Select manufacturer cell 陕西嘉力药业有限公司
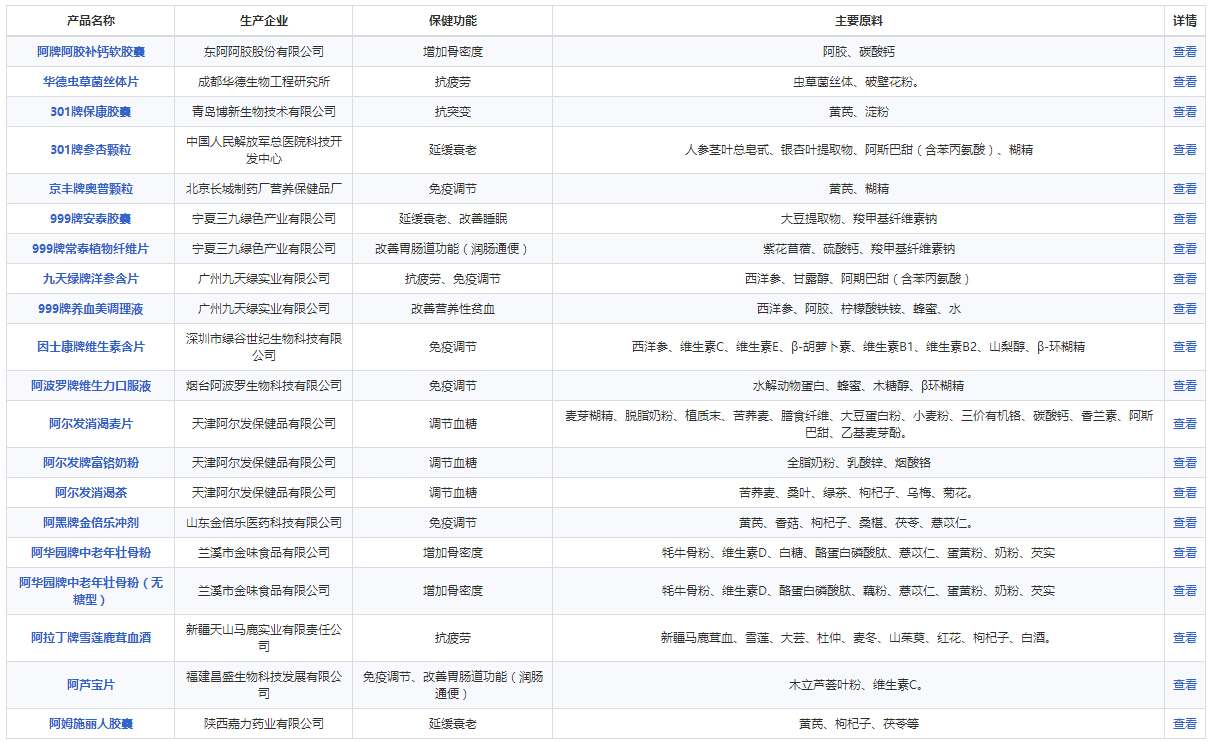The height and width of the screenshot is (742, 1210). [264, 724]
